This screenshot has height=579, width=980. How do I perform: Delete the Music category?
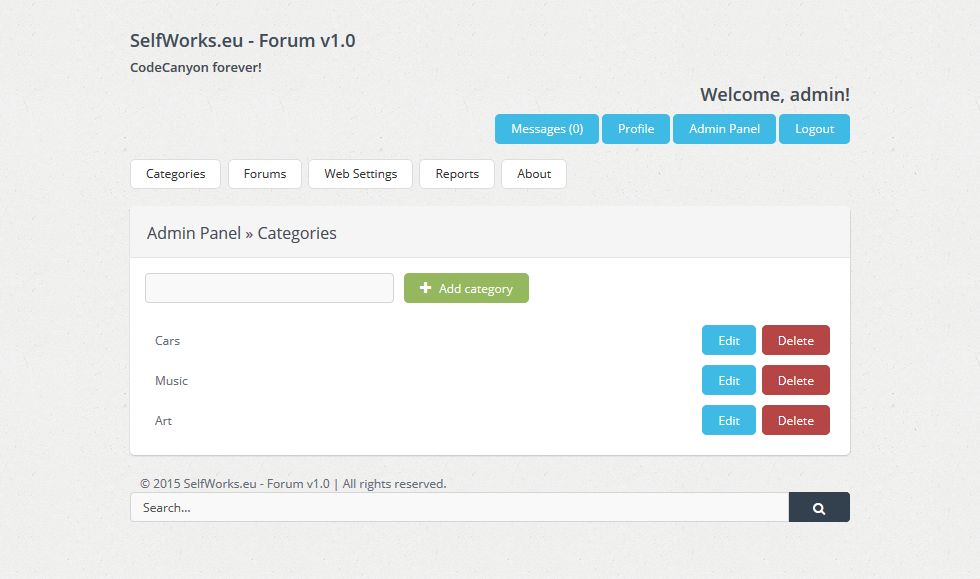pos(796,381)
